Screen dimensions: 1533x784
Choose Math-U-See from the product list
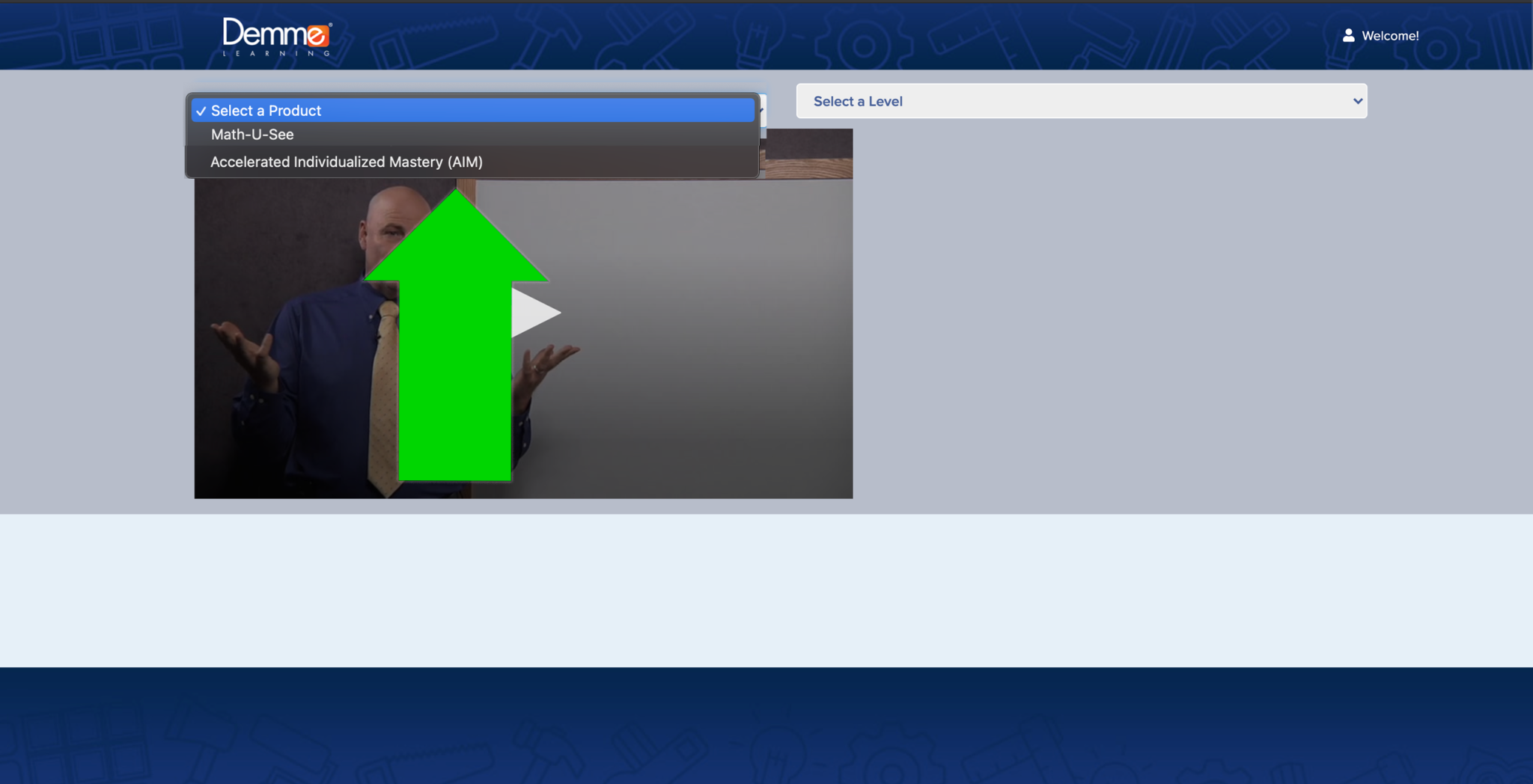(252, 135)
